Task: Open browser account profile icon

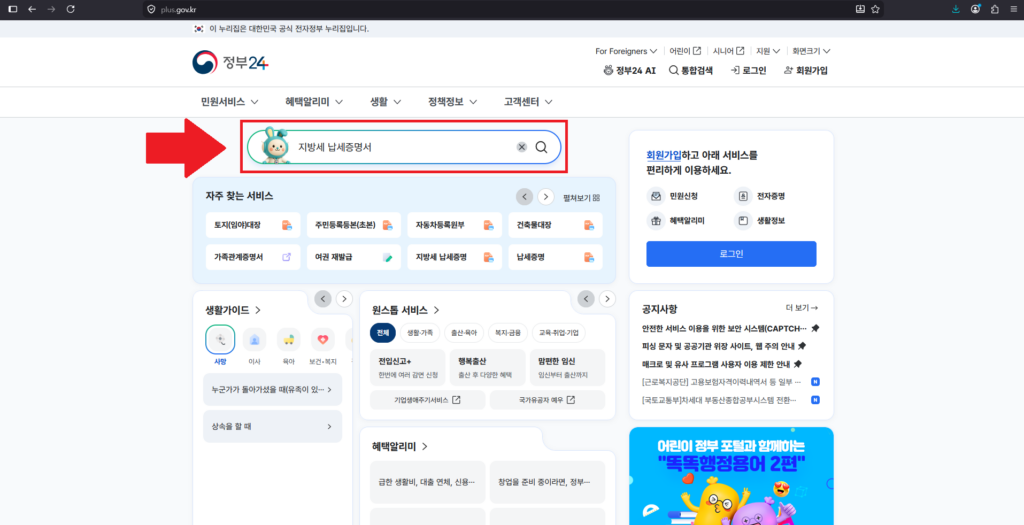Action: click(976, 9)
